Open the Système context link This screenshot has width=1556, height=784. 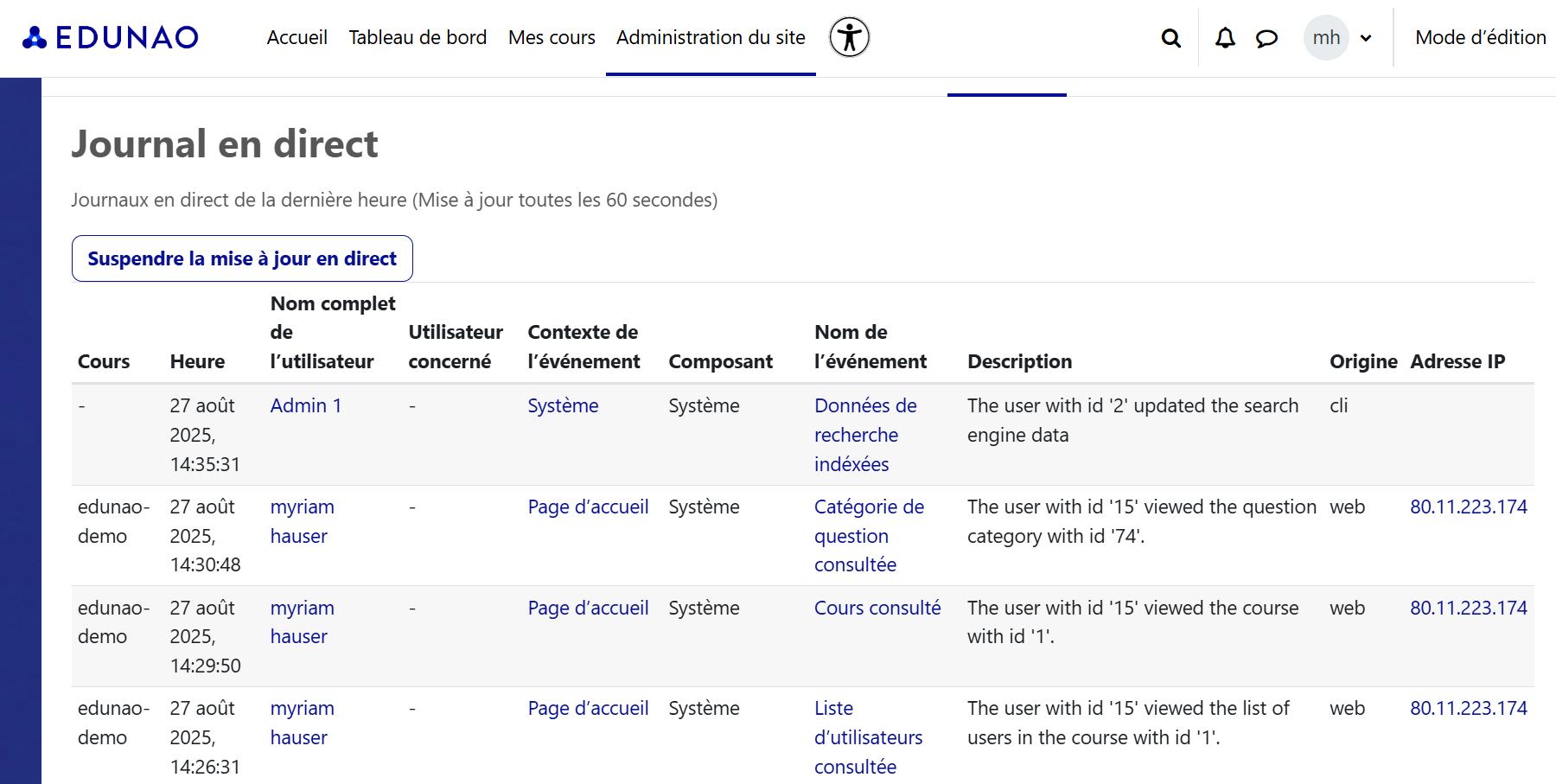coord(563,405)
